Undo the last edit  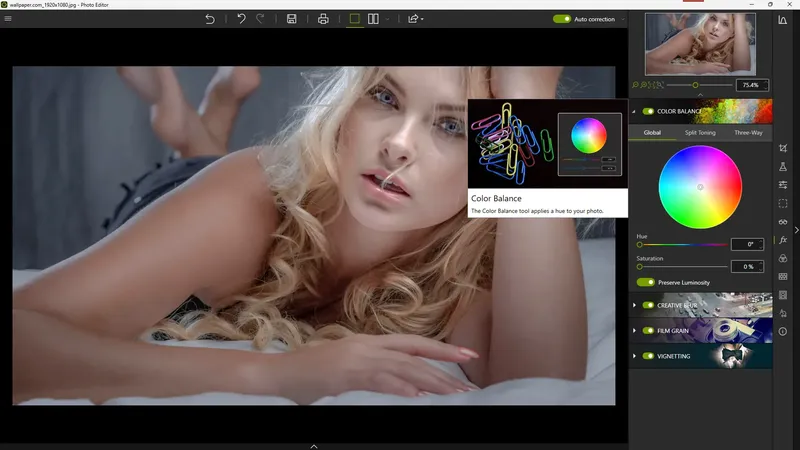[x=241, y=19]
